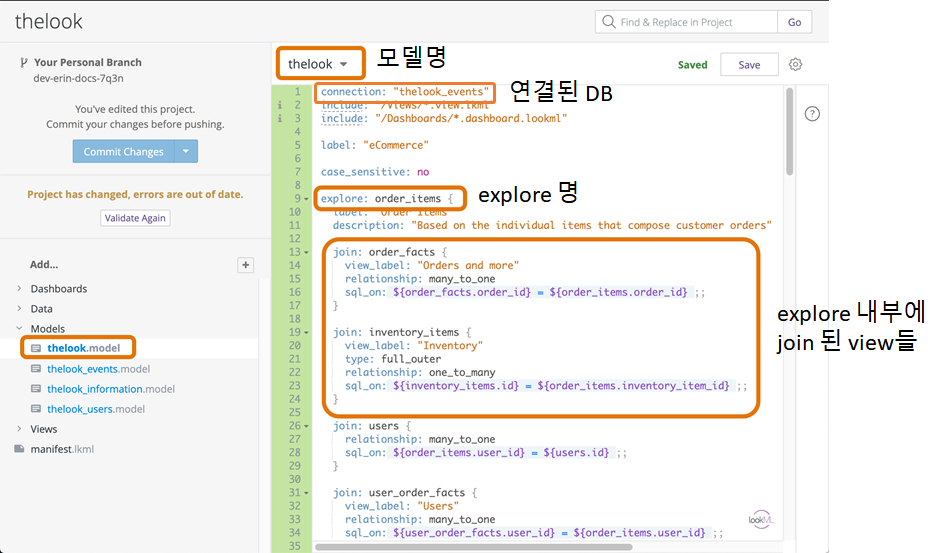Collapse the Models folder

(19, 328)
